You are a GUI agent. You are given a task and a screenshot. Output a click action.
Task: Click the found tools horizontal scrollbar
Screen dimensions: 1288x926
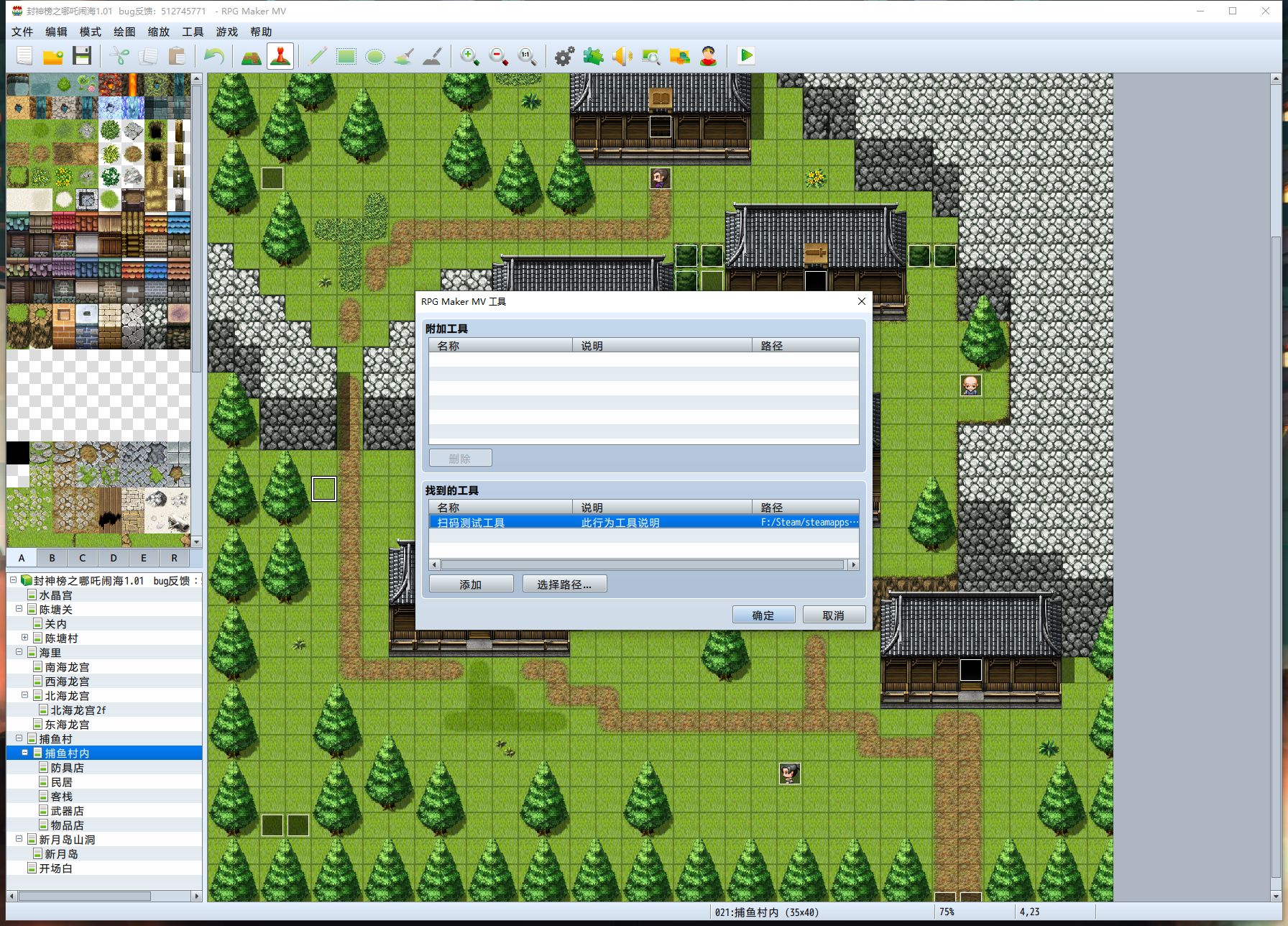[644, 565]
